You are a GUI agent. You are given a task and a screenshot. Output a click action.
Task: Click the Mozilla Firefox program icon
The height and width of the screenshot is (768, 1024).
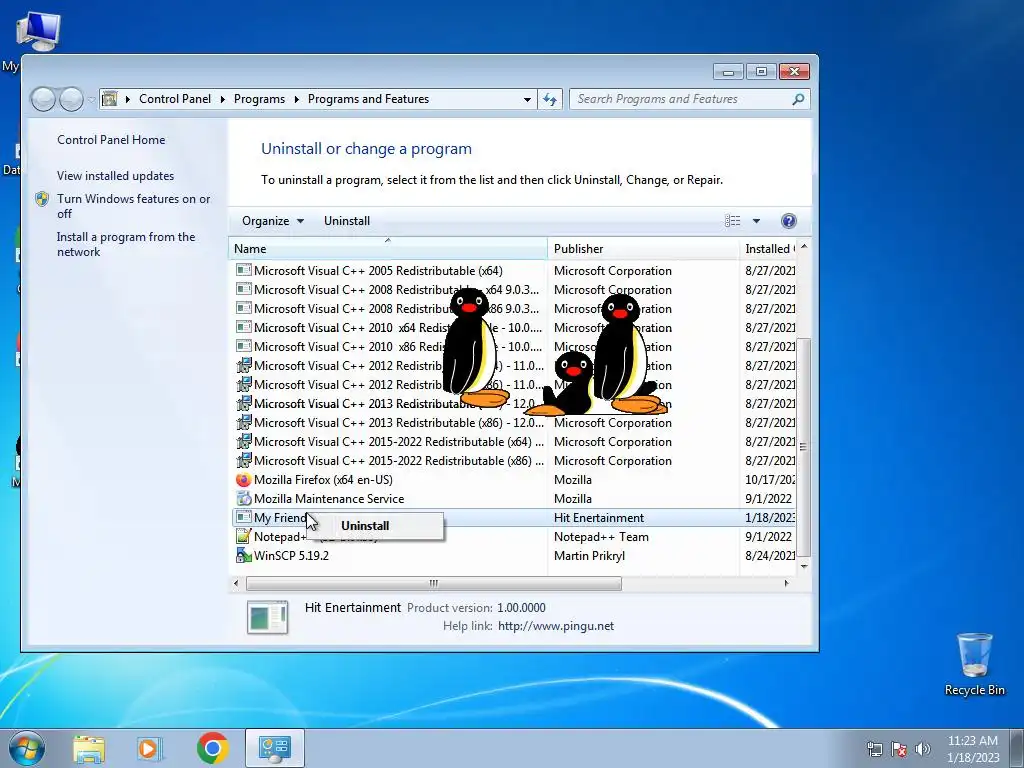244,480
